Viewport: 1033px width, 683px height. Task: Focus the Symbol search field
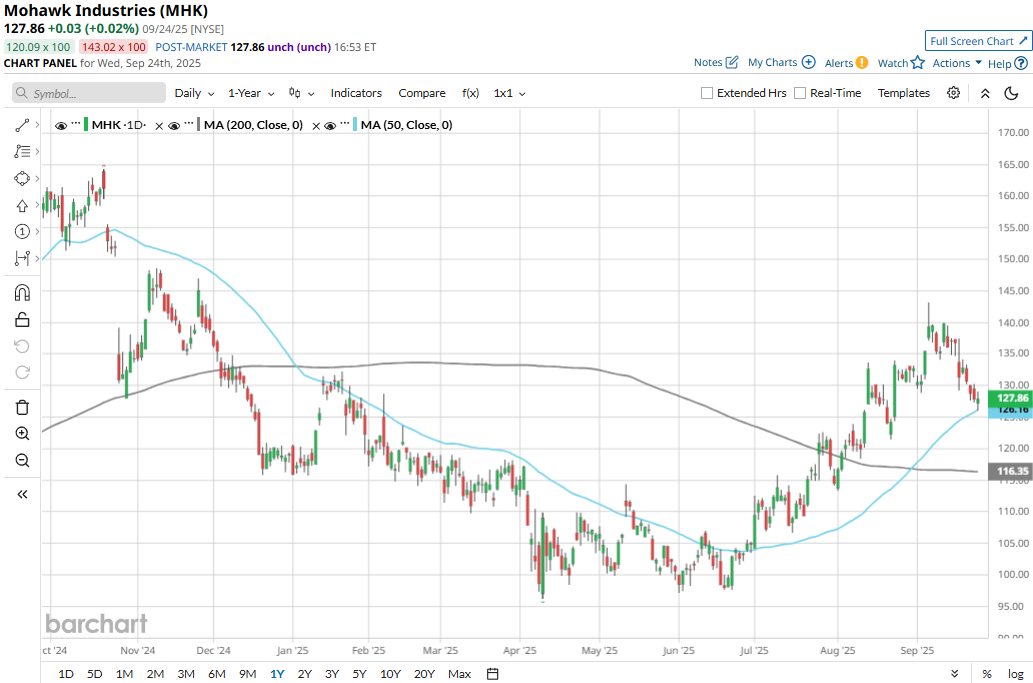pyautogui.click(x=89, y=93)
